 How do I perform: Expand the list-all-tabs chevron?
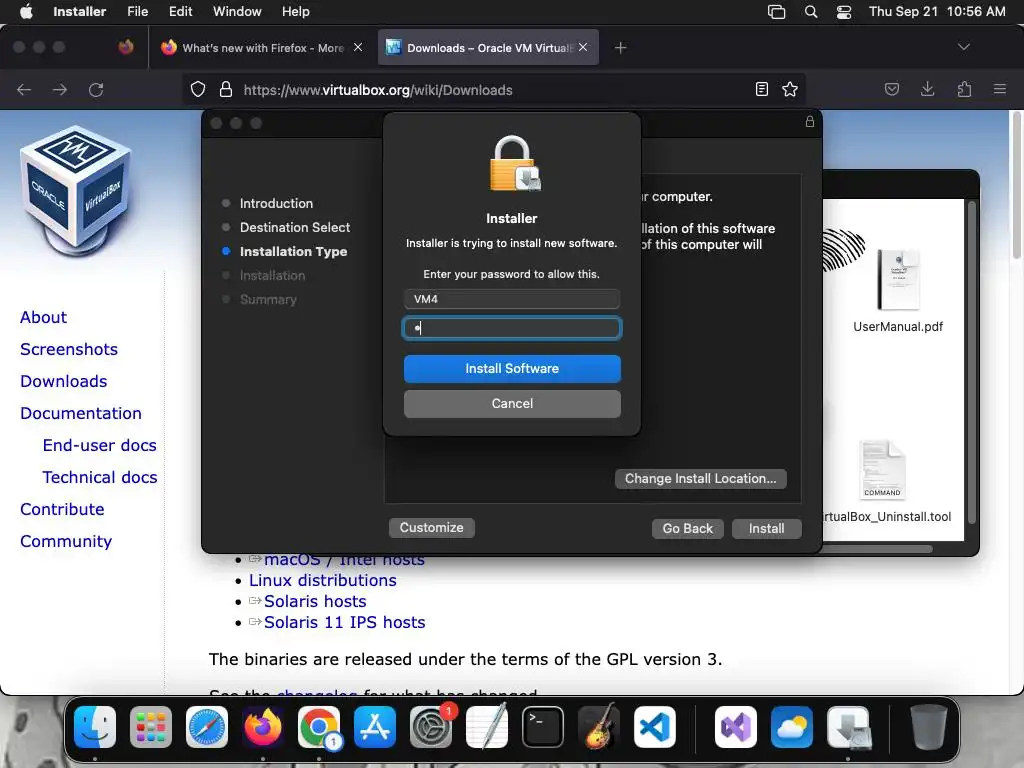963,47
